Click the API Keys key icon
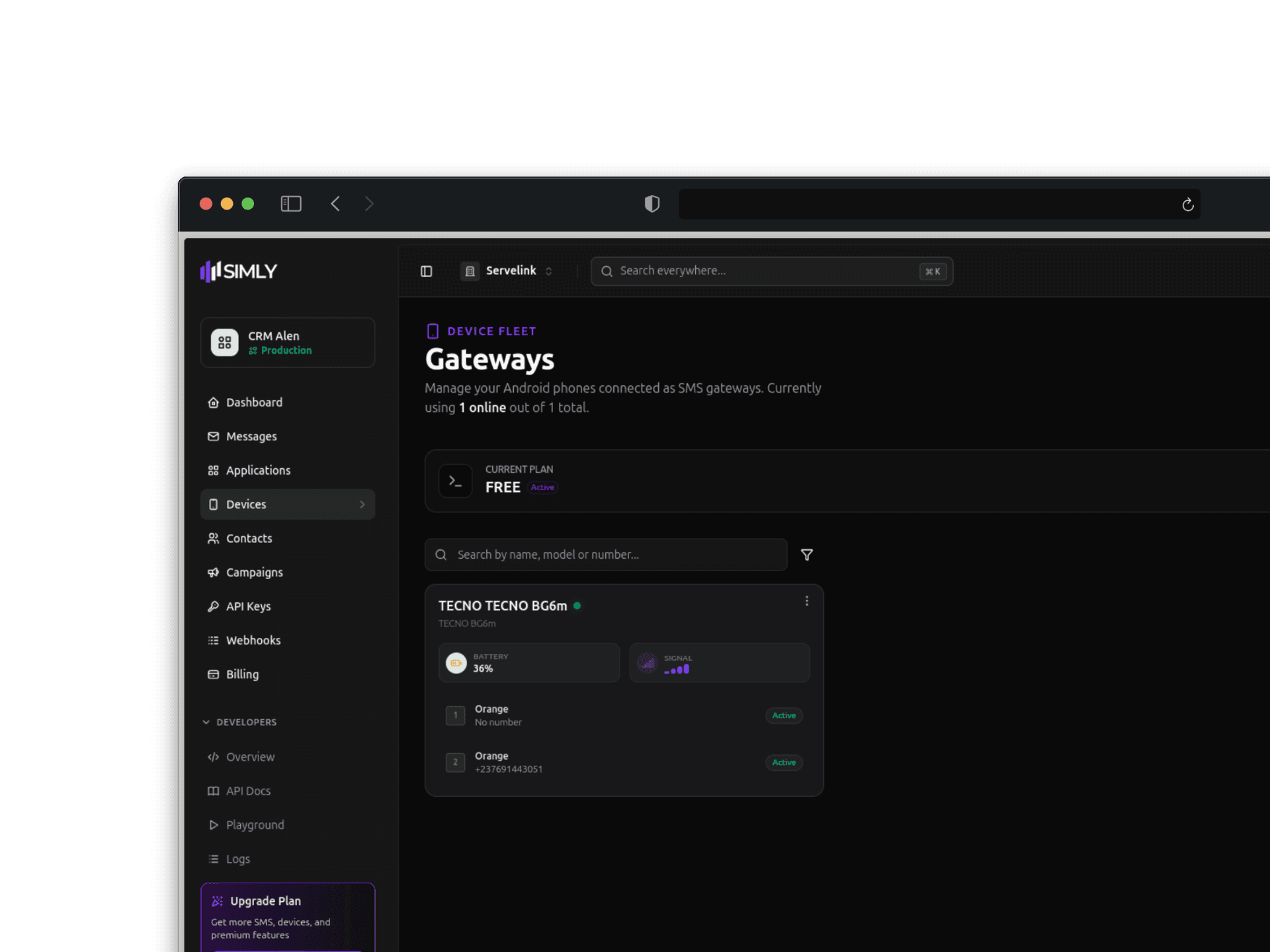Viewport: 1270px width, 952px height. coord(213,606)
